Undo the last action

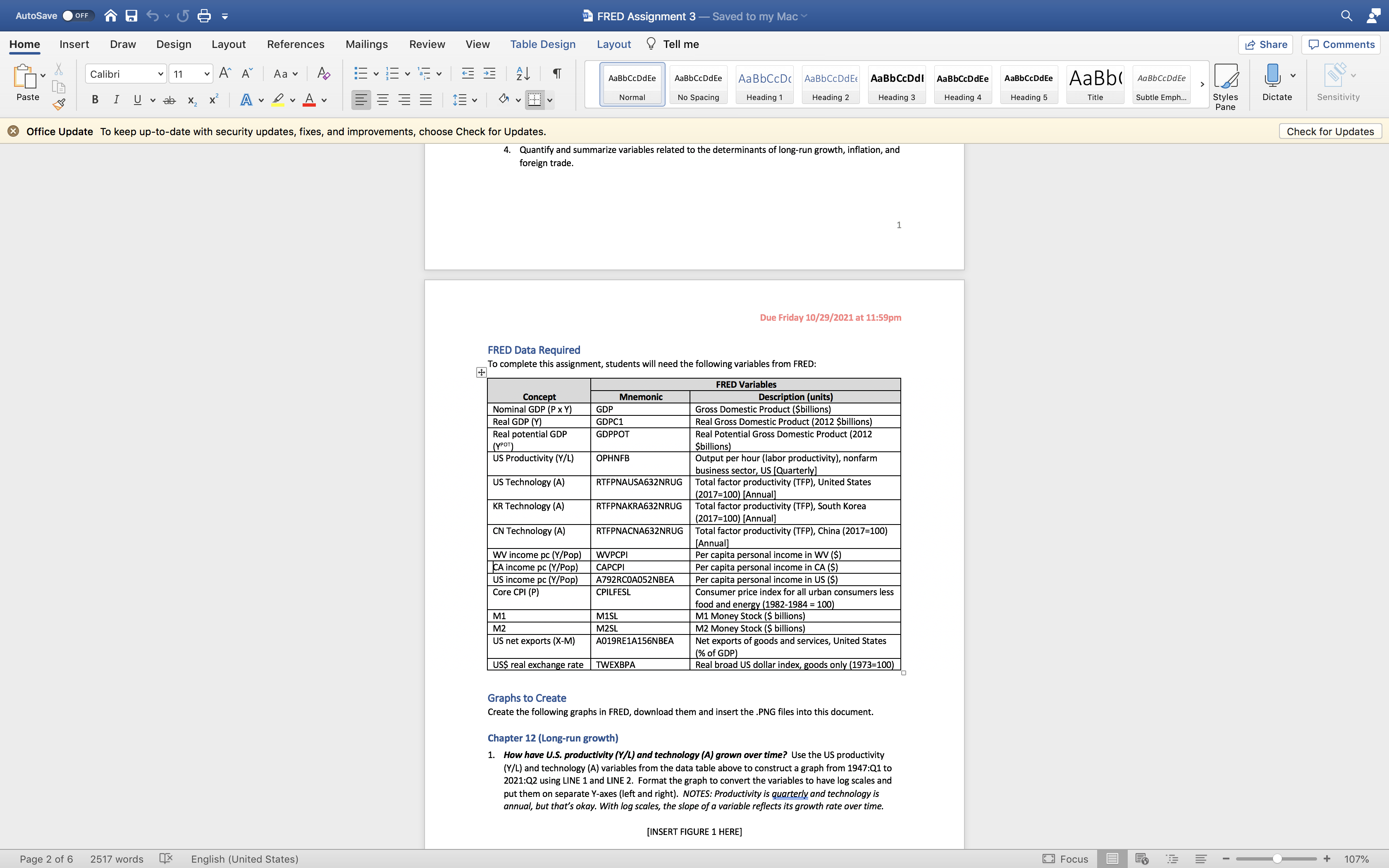pyautogui.click(x=152, y=16)
